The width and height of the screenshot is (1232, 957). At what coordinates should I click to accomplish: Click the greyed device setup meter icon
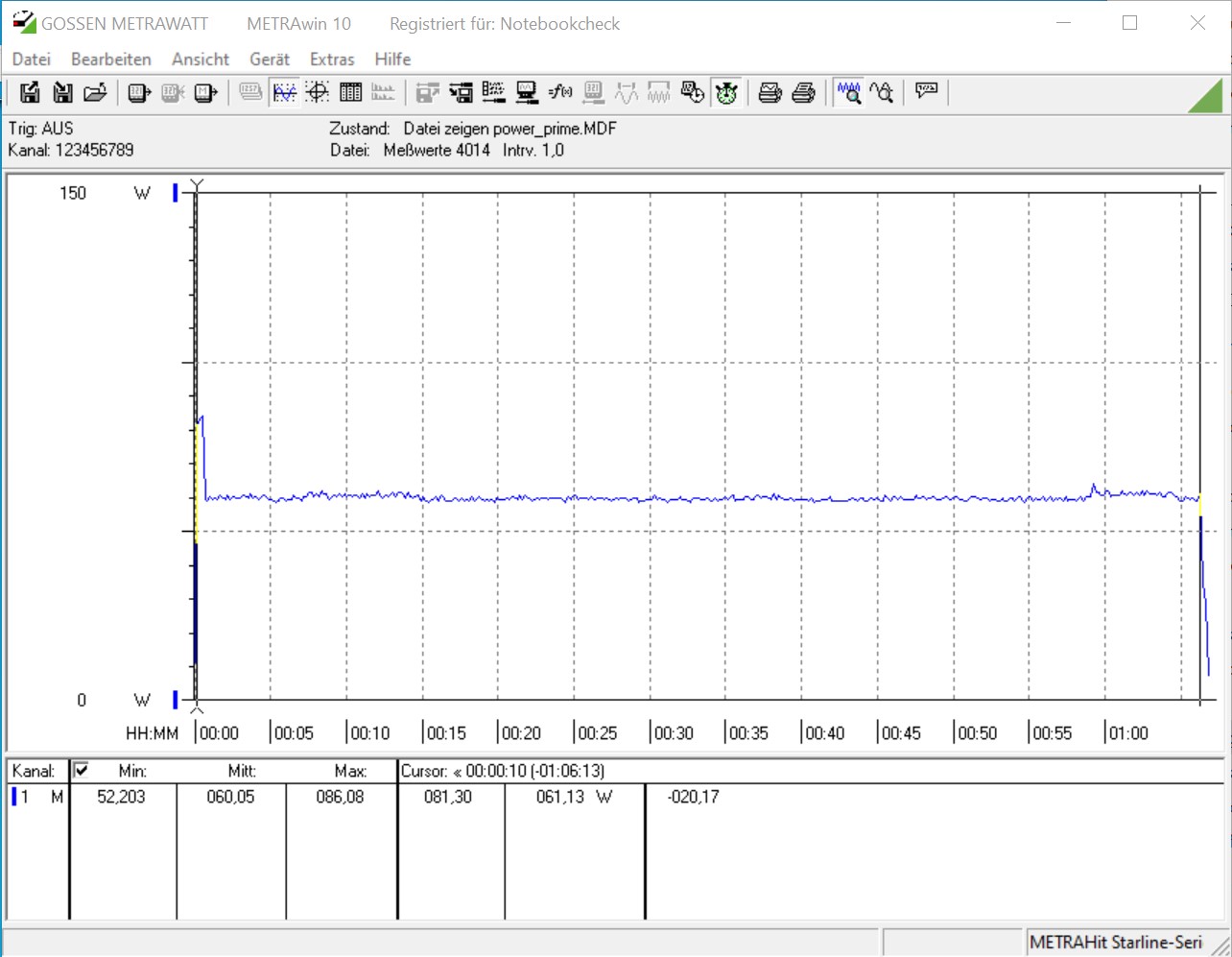(593, 92)
